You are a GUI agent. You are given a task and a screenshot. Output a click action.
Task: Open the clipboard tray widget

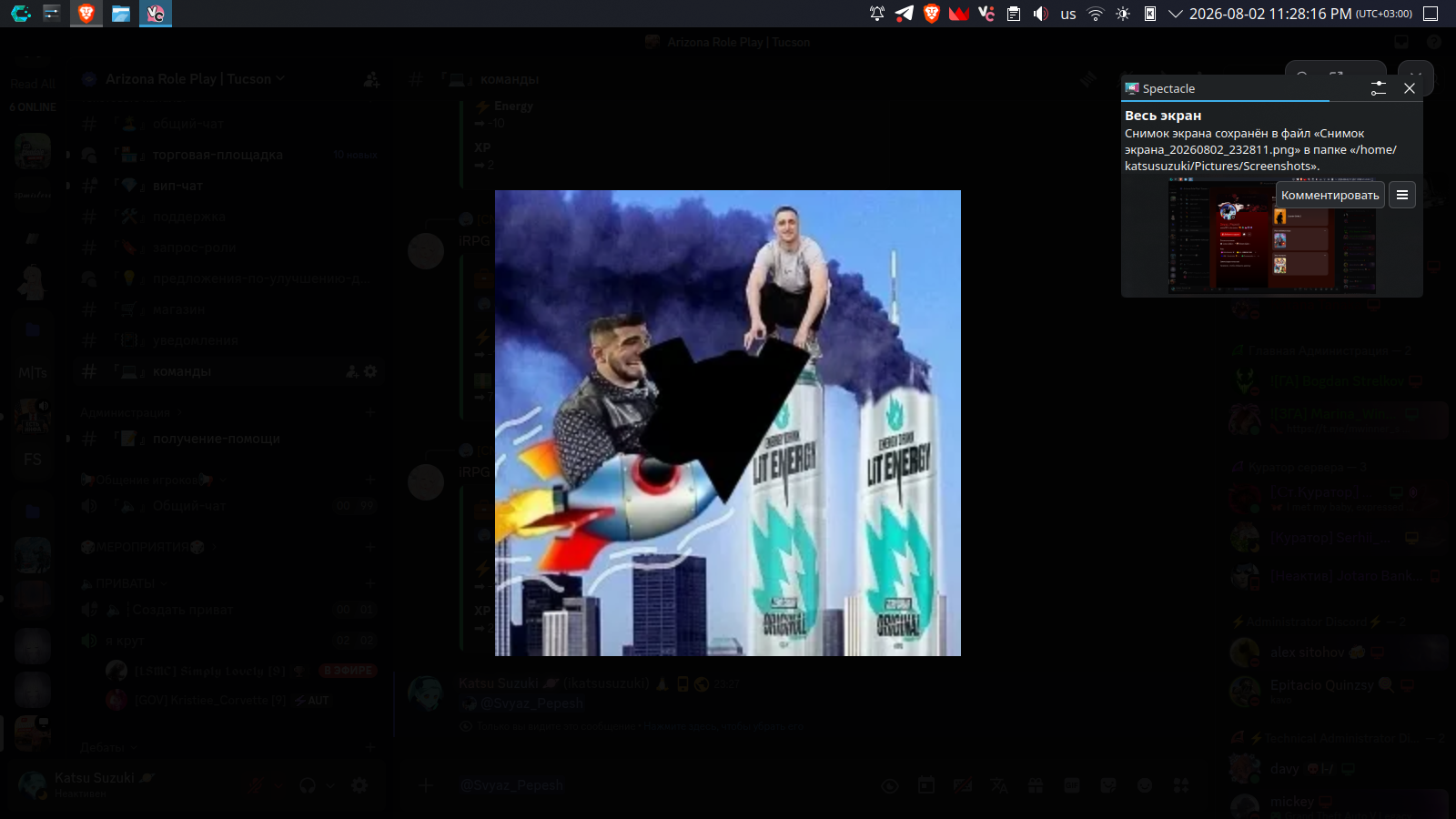(x=1013, y=14)
